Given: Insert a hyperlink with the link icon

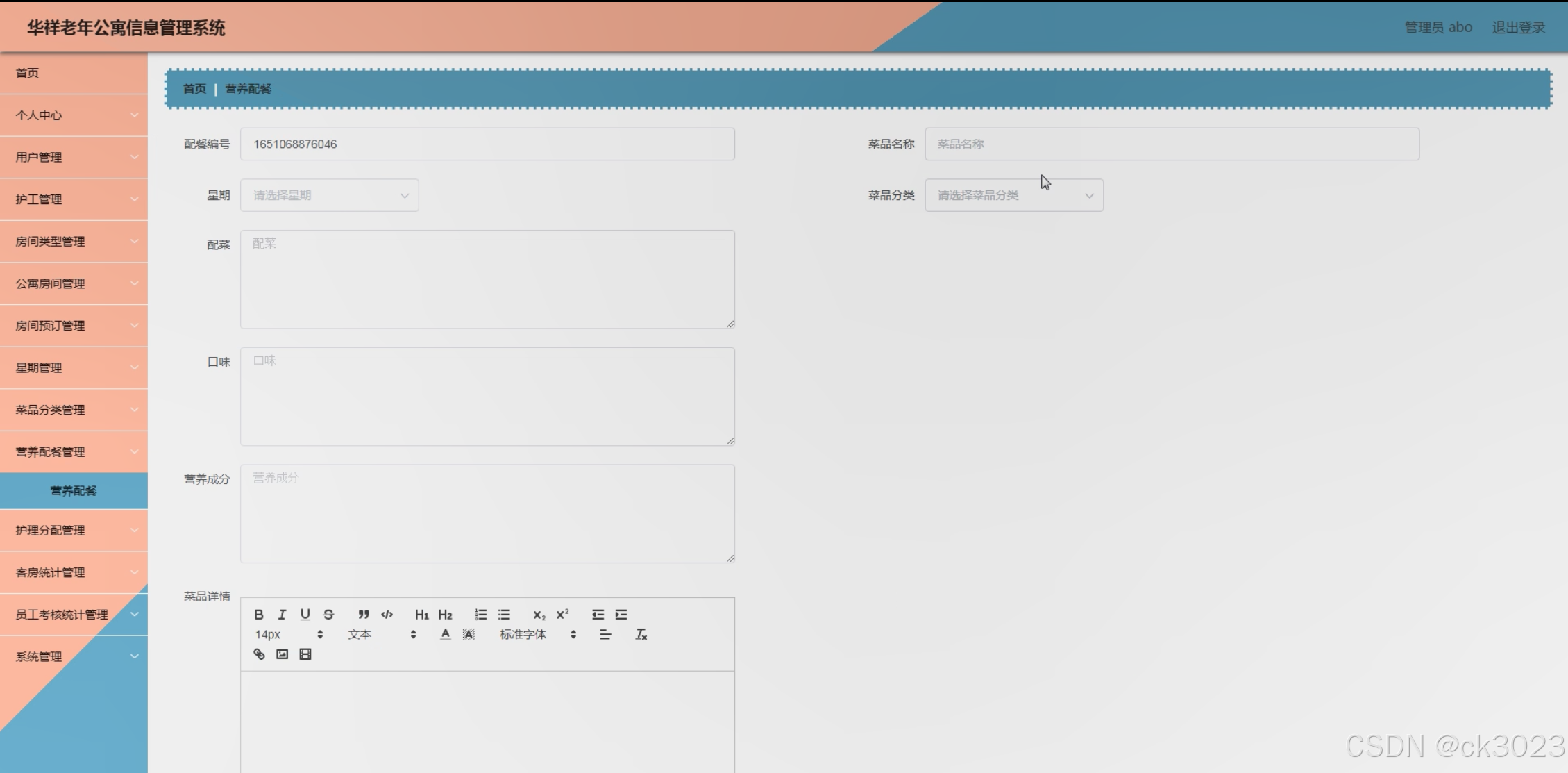Looking at the screenshot, I should point(259,654).
